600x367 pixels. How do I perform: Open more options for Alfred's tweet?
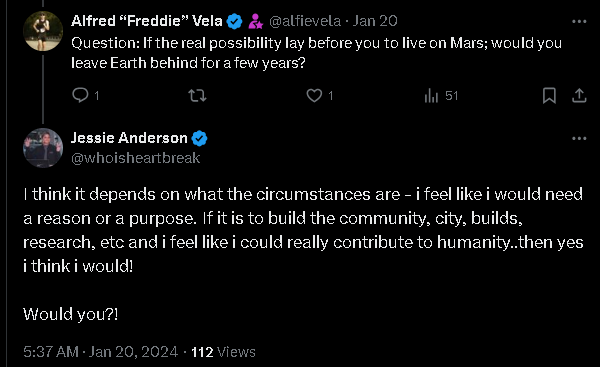tap(579, 21)
